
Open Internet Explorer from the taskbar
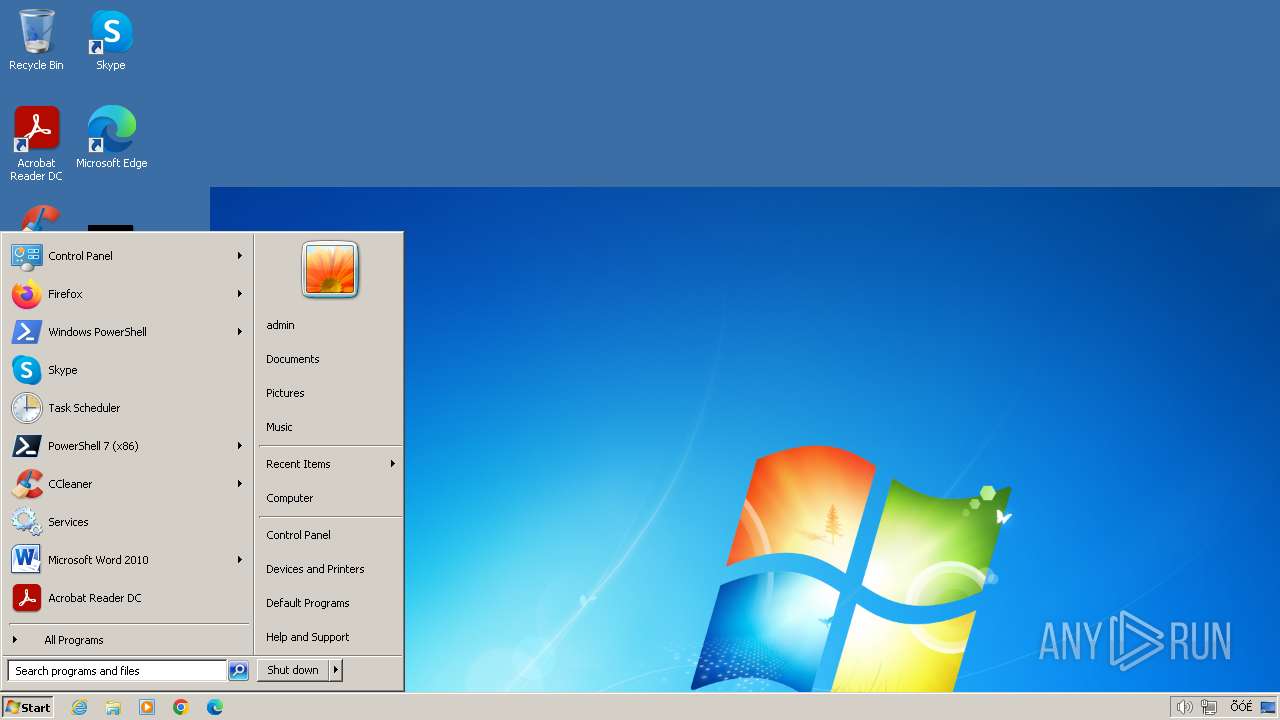click(79, 707)
